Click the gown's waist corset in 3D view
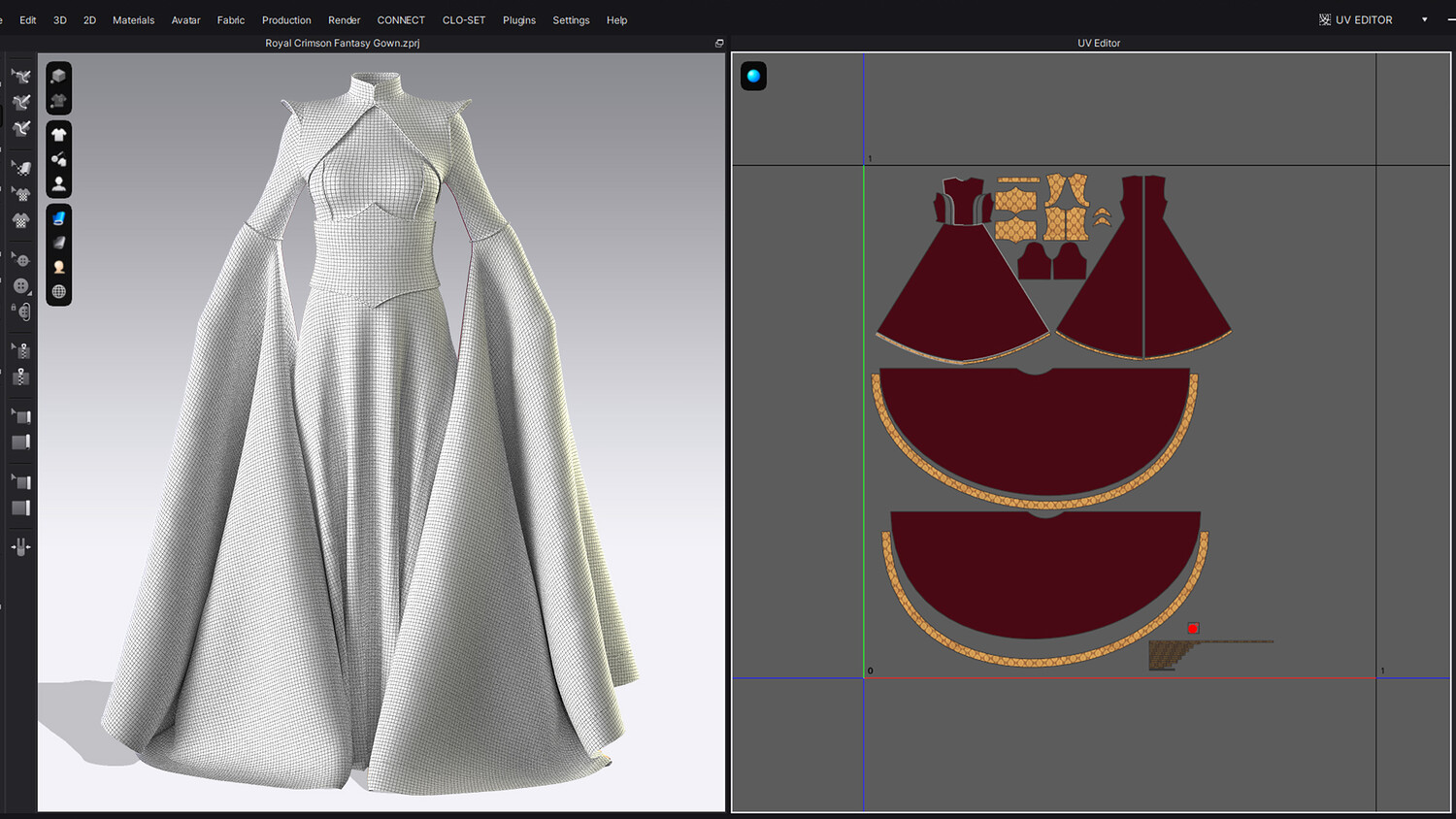The height and width of the screenshot is (819, 1456). [x=374, y=260]
